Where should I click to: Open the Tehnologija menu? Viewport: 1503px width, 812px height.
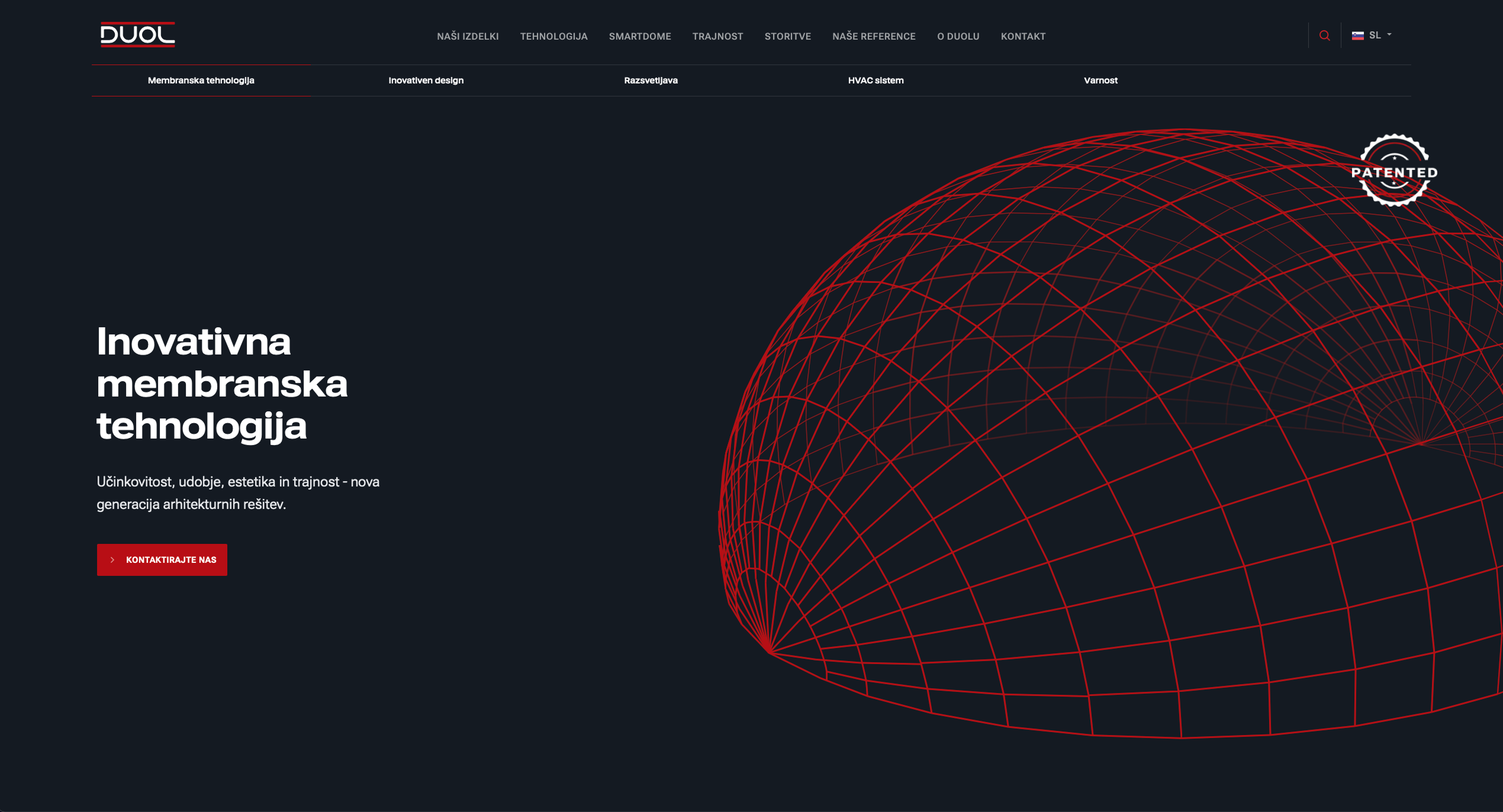coord(553,36)
